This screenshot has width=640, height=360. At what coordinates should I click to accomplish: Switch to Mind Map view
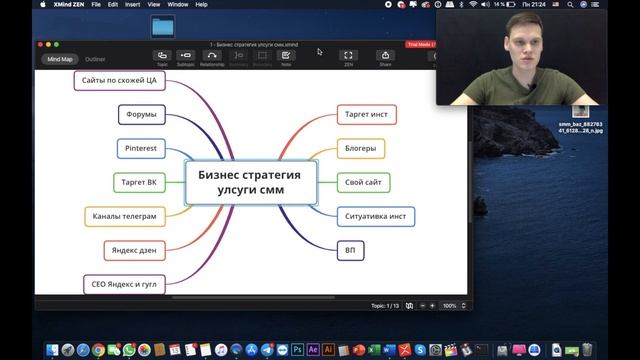pyautogui.click(x=60, y=59)
